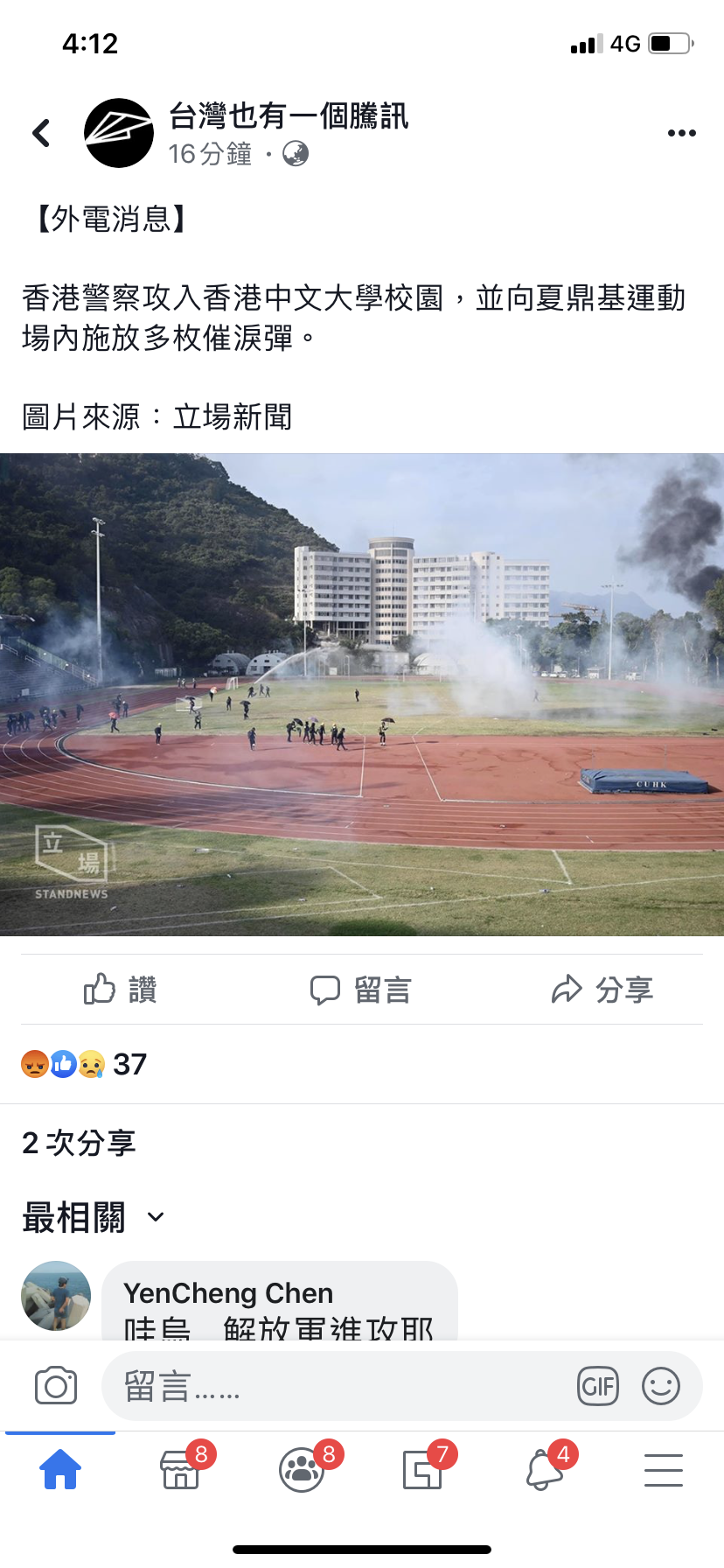Expand the 最相關 comment sorting dropdown
Image resolution: width=724 pixels, height=1568 pixels.
point(94,1217)
